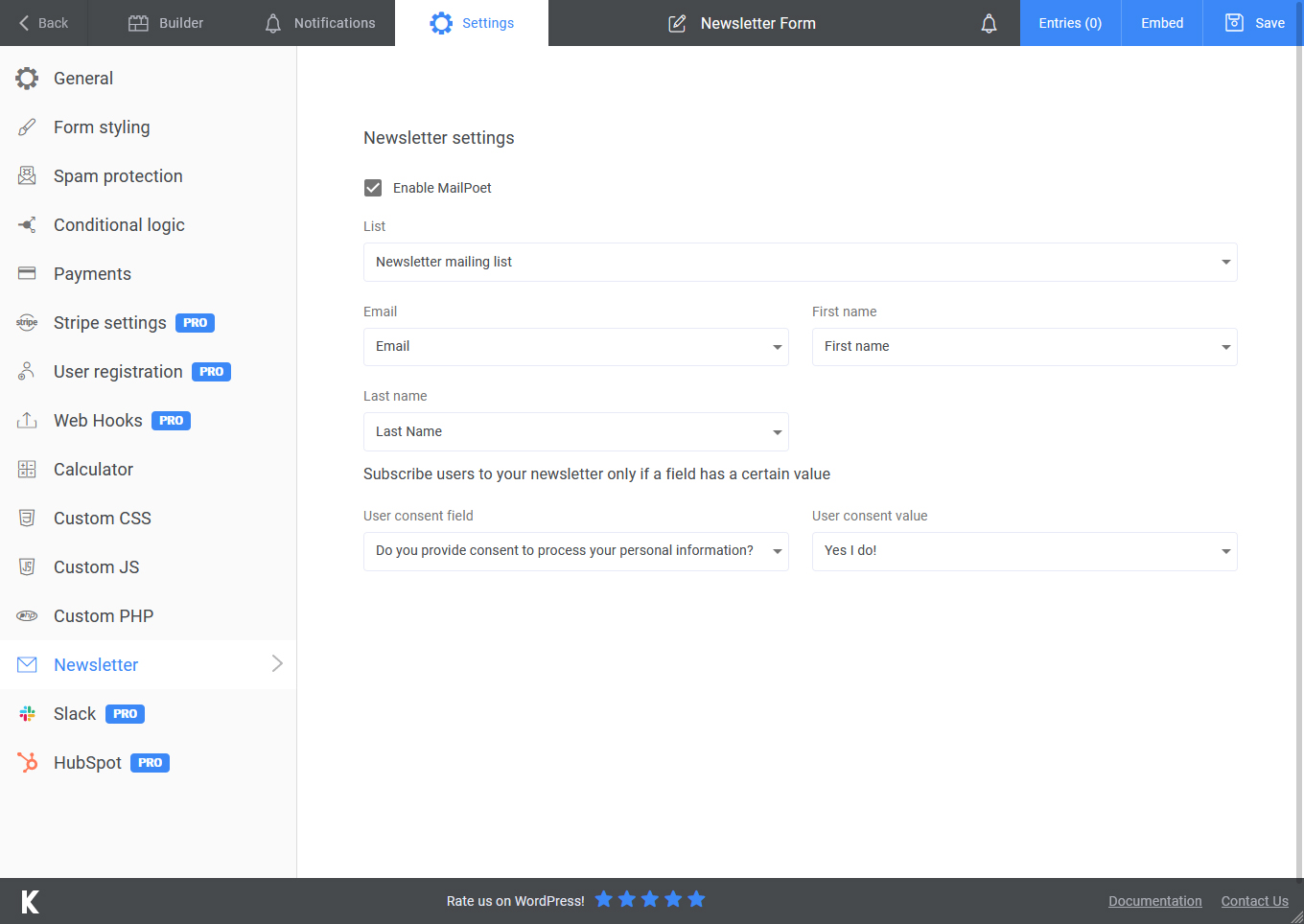Click the Web Hooks upload icon
This screenshot has height=924, width=1304.
coord(27,421)
